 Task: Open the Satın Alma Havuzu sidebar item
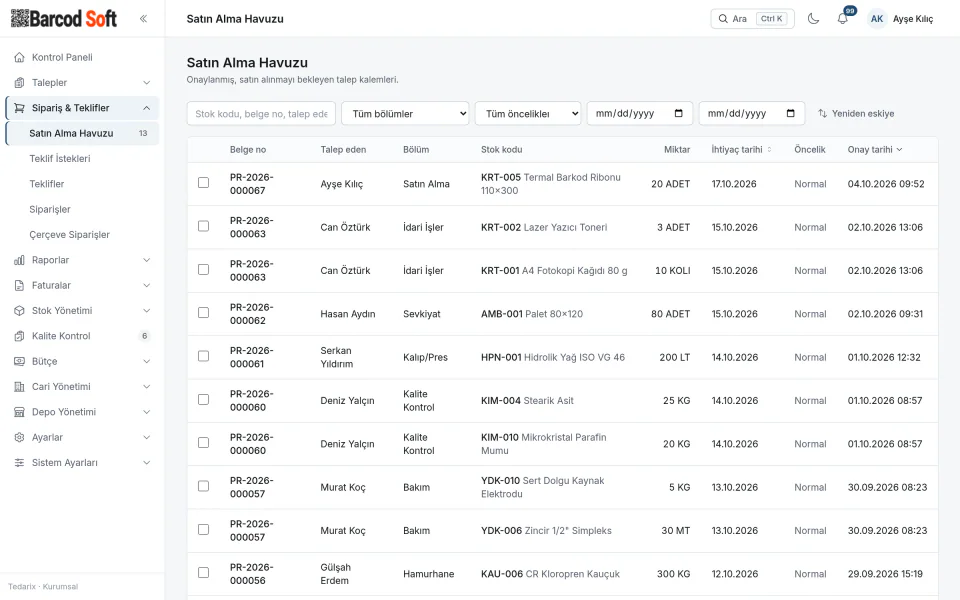(82, 133)
